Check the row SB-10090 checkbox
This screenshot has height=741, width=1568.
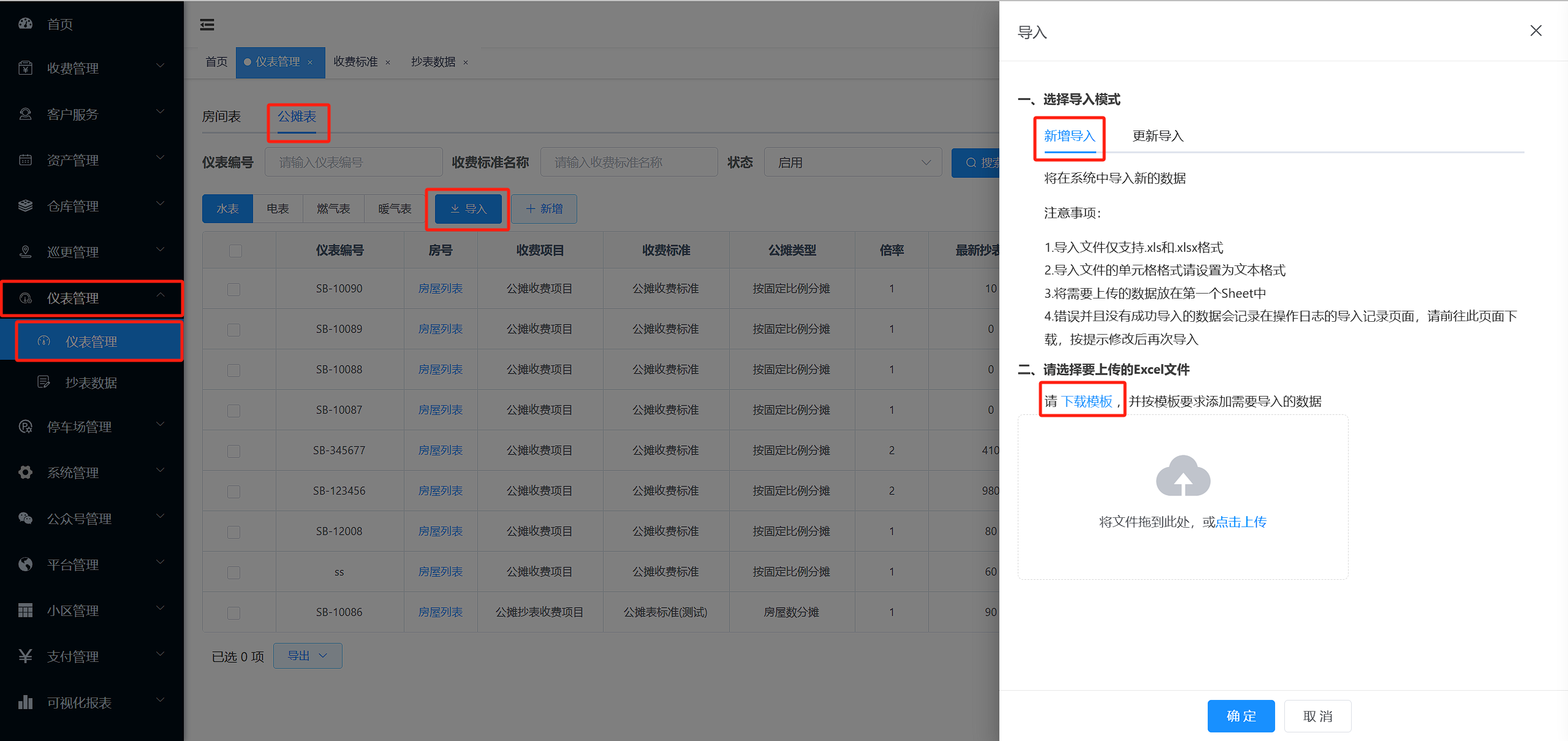point(233,289)
